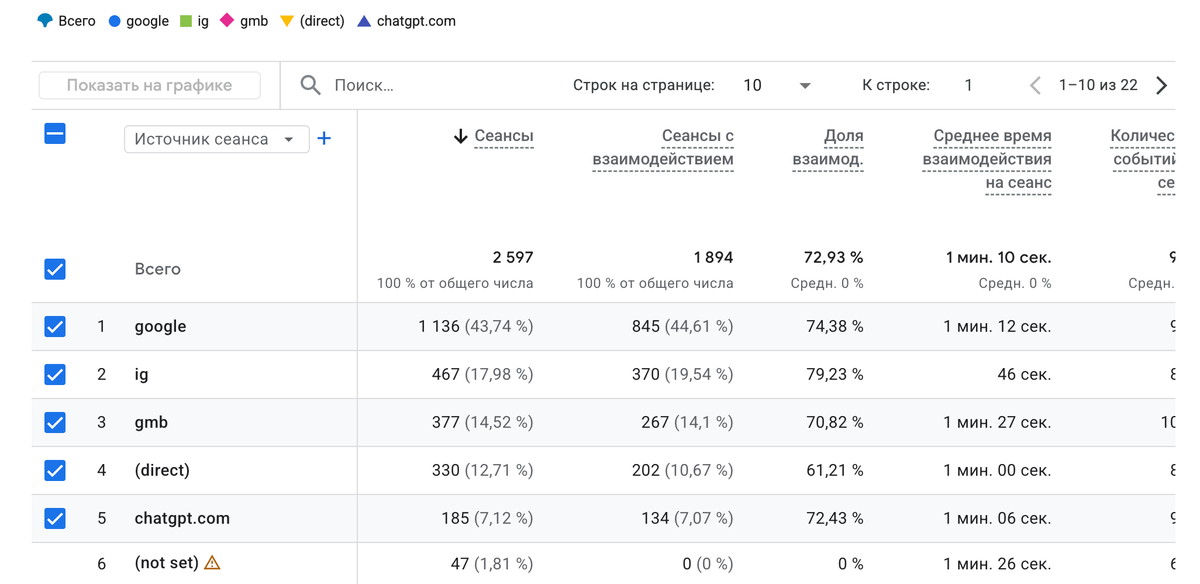Click the google source row label
This screenshot has width=1200, height=584.
tap(160, 326)
